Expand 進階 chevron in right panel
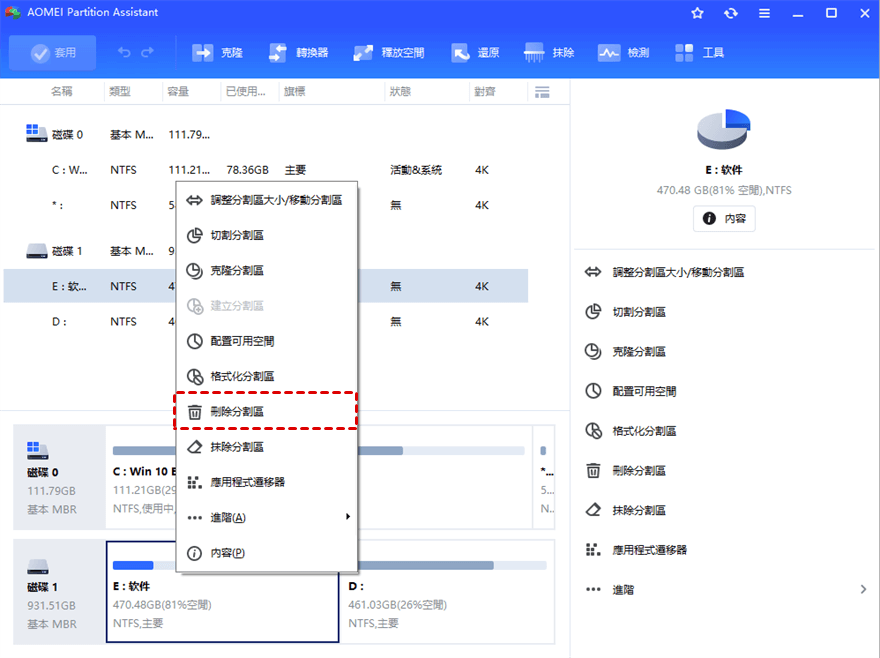 point(863,590)
